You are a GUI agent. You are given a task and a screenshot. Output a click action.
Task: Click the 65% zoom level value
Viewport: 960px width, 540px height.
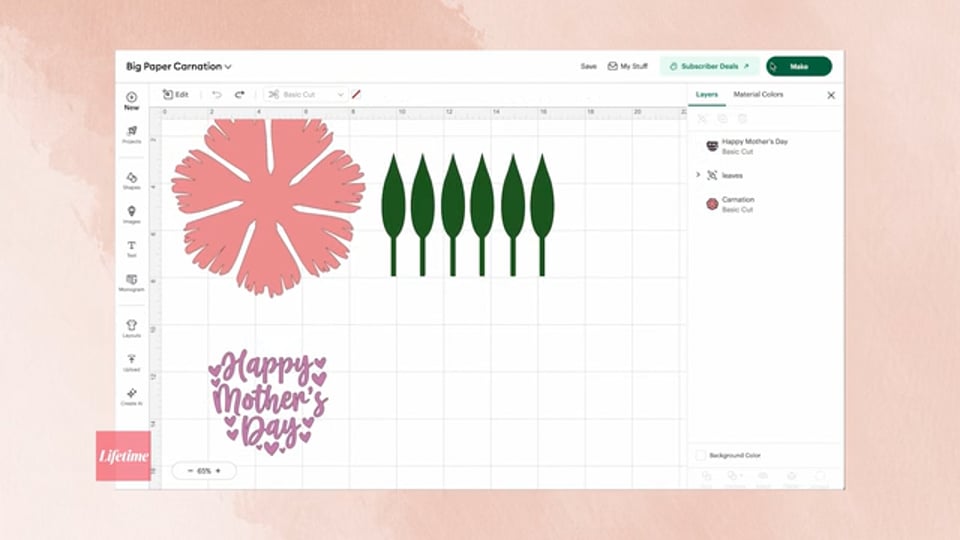(x=204, y=471)
